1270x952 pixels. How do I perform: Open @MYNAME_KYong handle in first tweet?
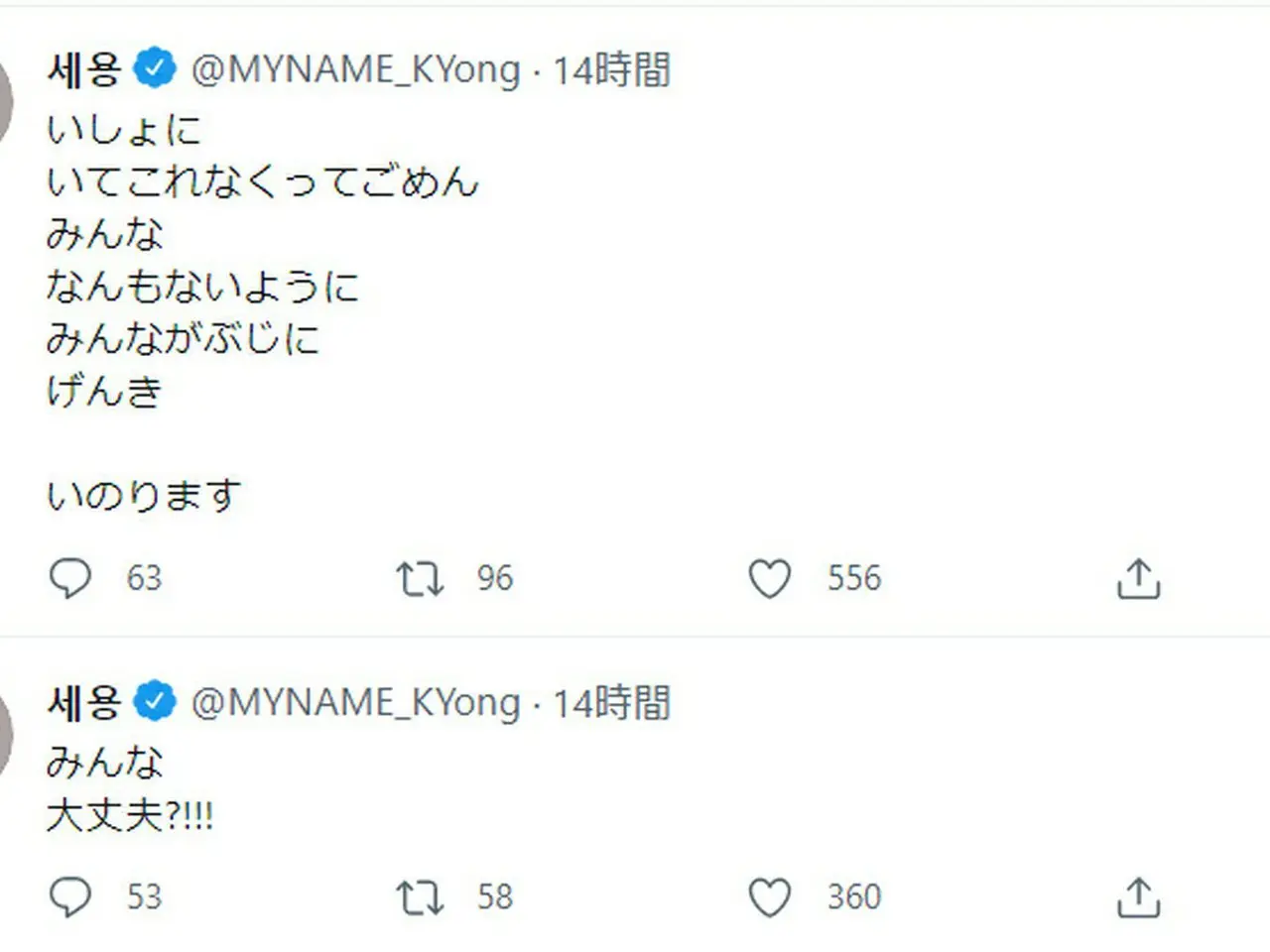pos(355,69)
